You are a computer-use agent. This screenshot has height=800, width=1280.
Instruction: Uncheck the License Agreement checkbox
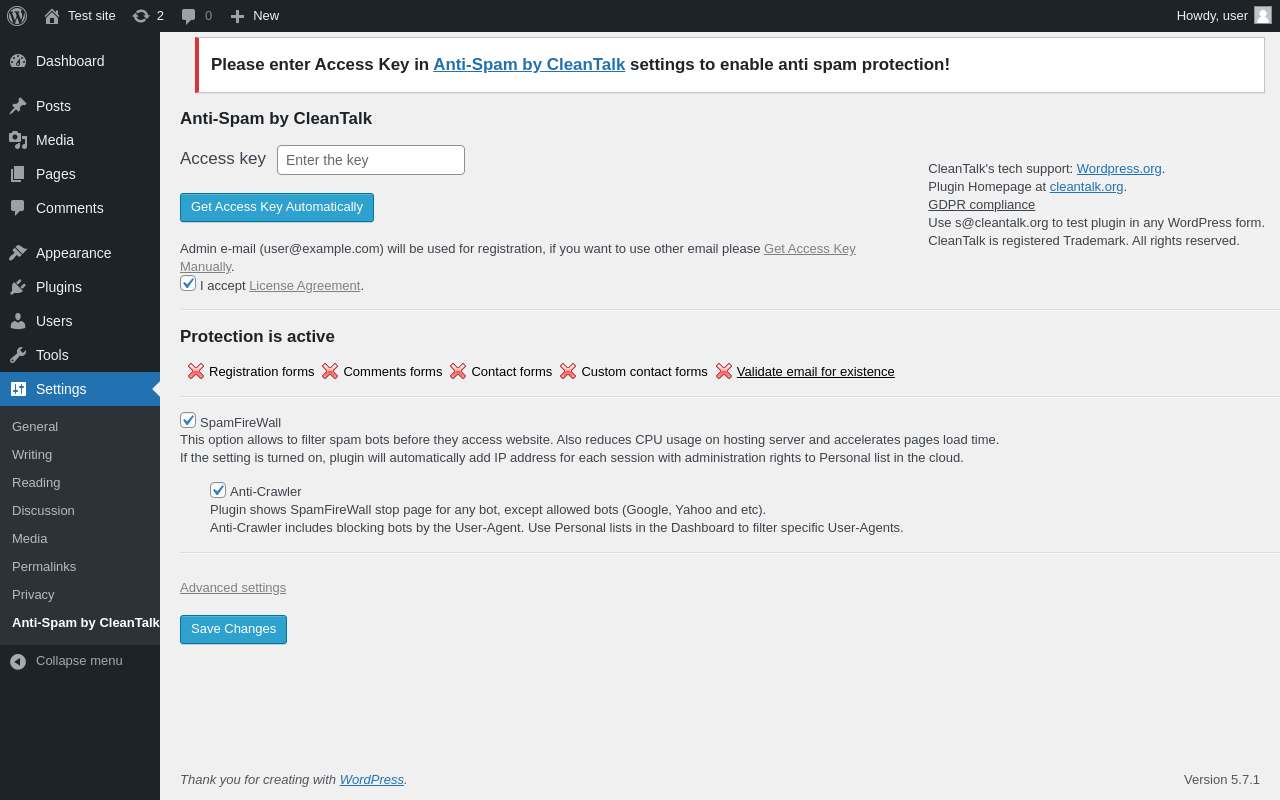pos(188,283)
